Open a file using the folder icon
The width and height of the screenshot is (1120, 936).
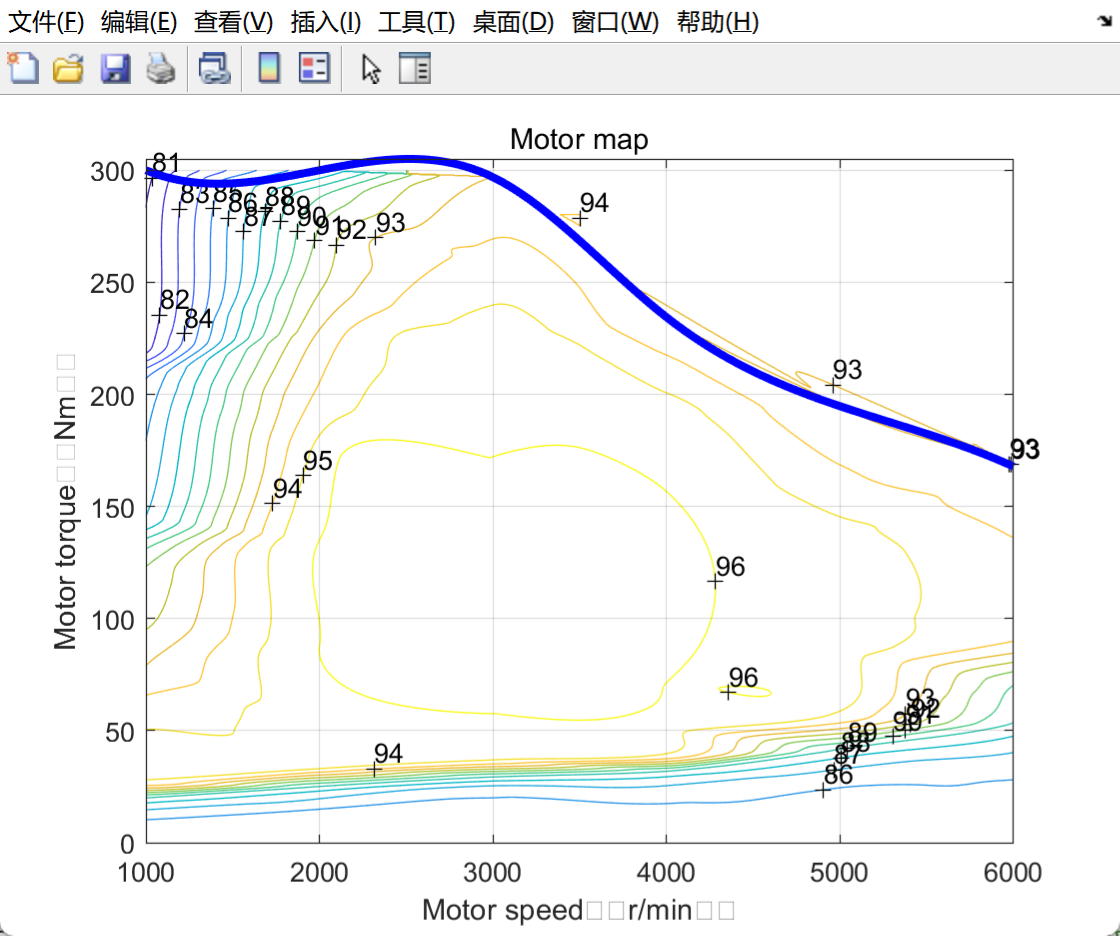pos(68,69)
